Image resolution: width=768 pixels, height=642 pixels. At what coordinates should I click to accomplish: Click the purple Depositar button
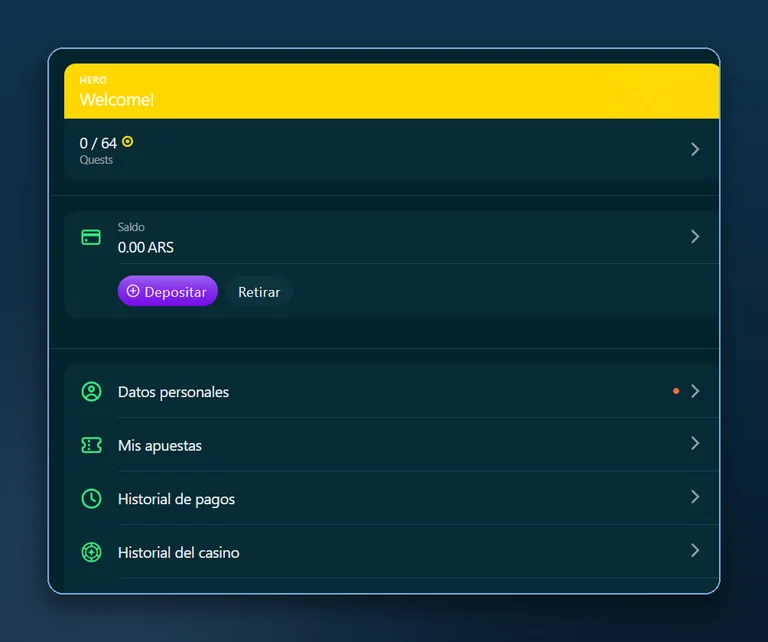[x=168, y=291]
